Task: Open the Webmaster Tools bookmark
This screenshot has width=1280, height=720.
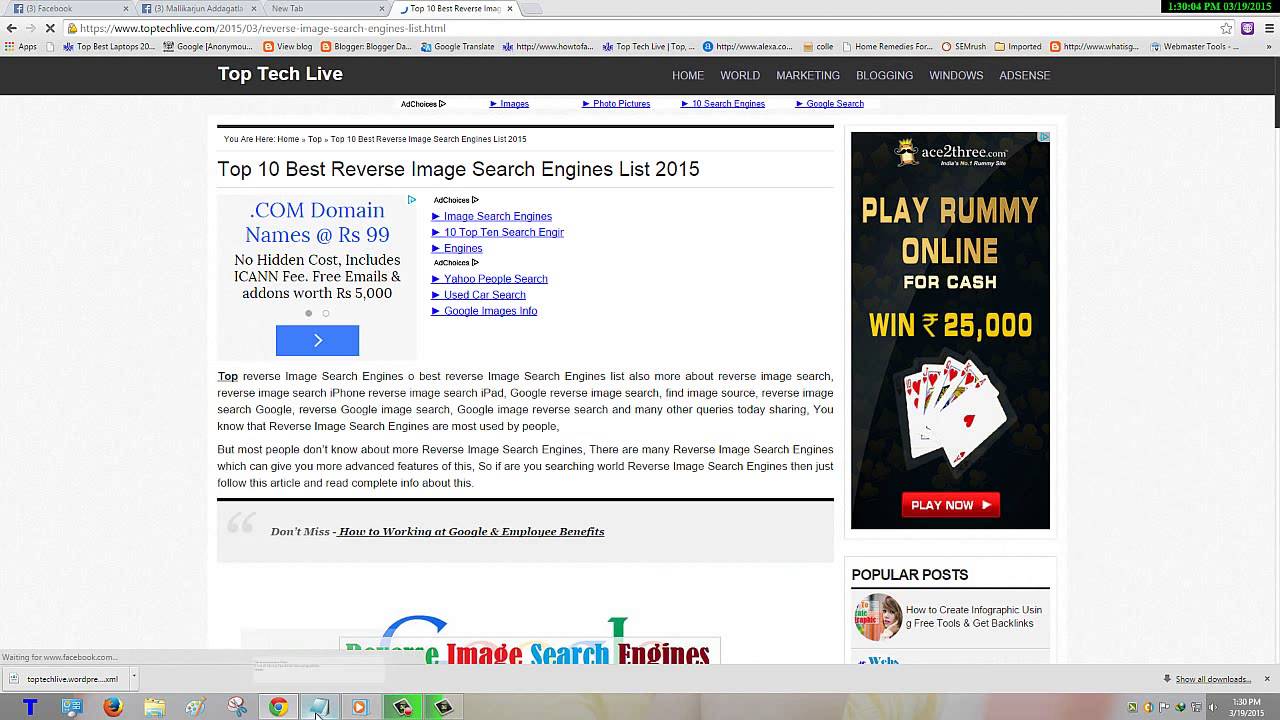Action: [1194, 46]
